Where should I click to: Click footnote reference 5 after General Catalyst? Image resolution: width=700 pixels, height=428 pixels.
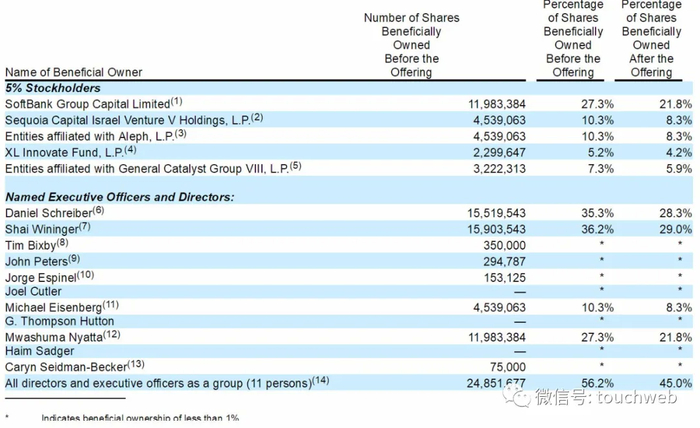[296, 164]
